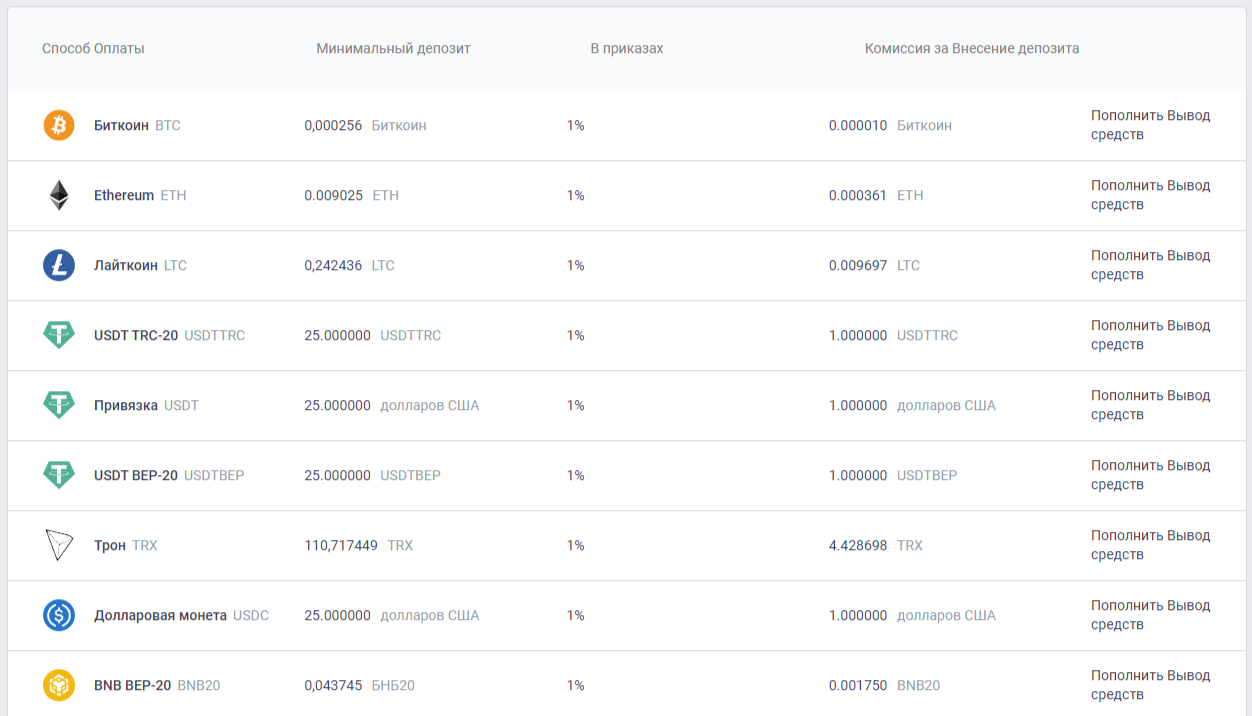Click the Tron TRX triangle icon

[59, 545]
